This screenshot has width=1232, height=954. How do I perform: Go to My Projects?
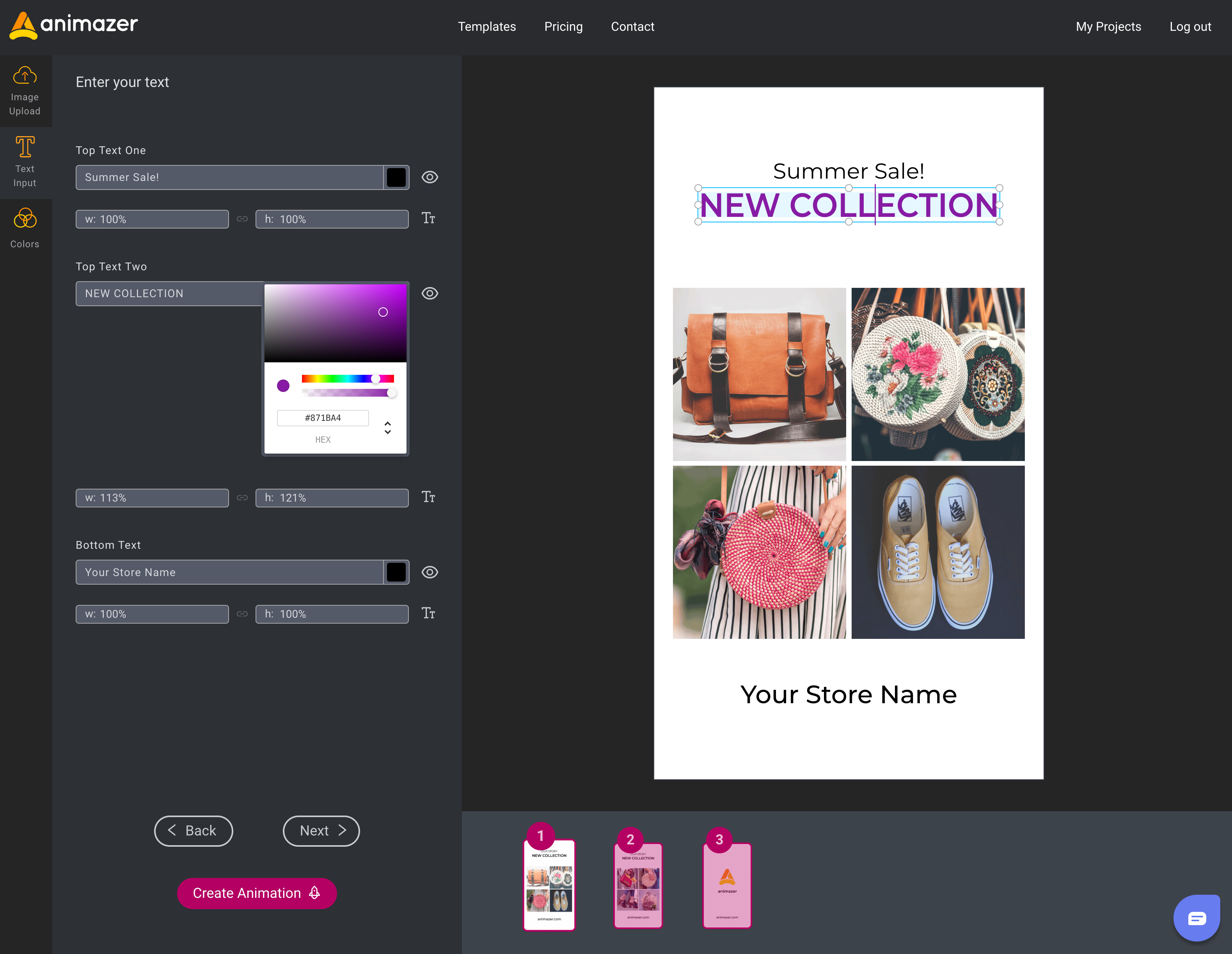click(1108, 27)
